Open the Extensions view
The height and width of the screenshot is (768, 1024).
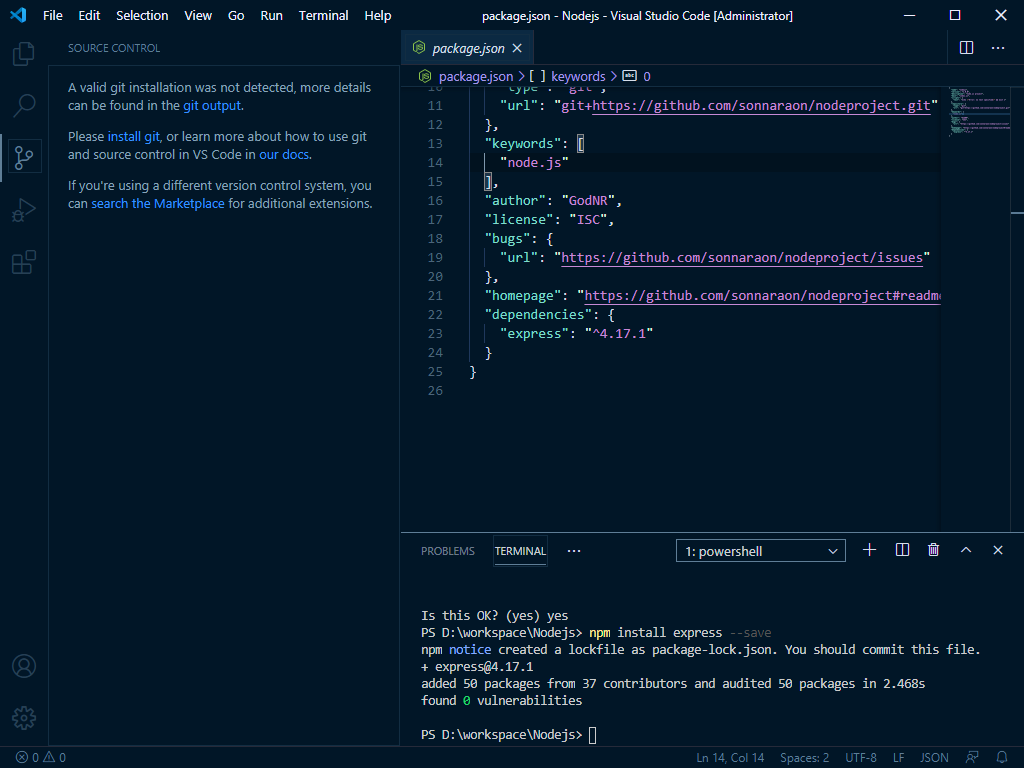click(24, 262)
